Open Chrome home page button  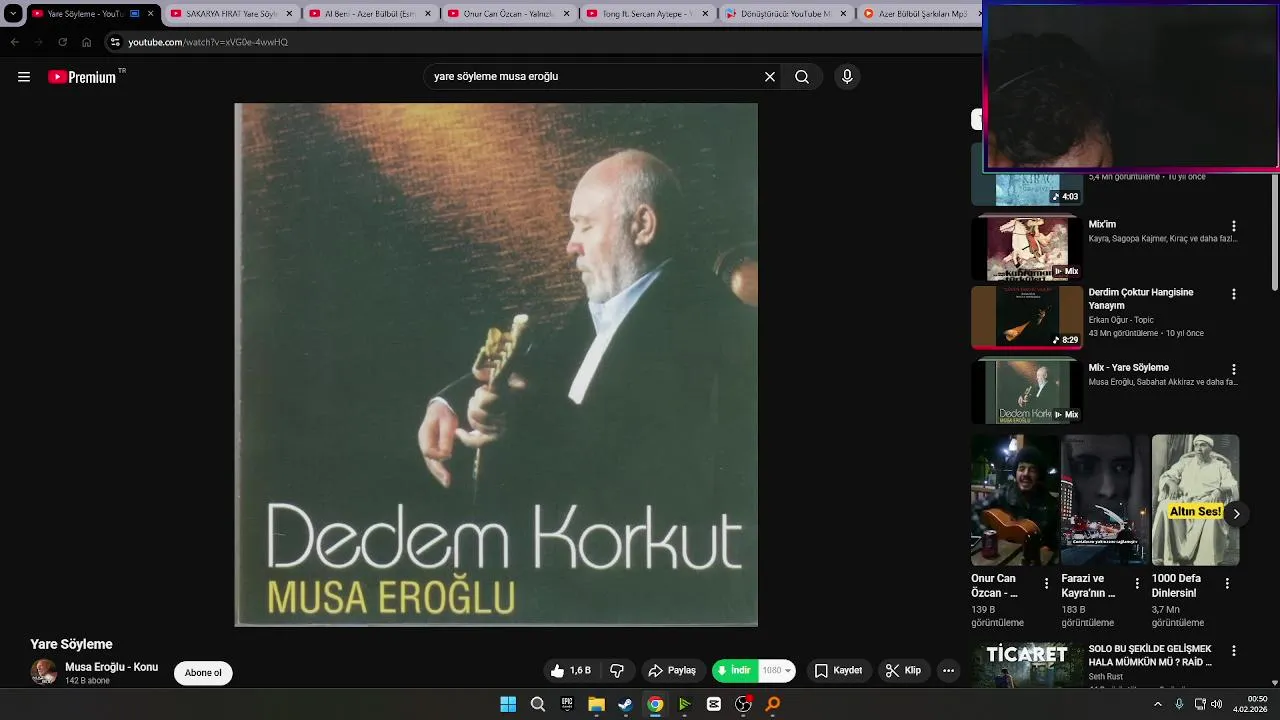pos(86,42)
